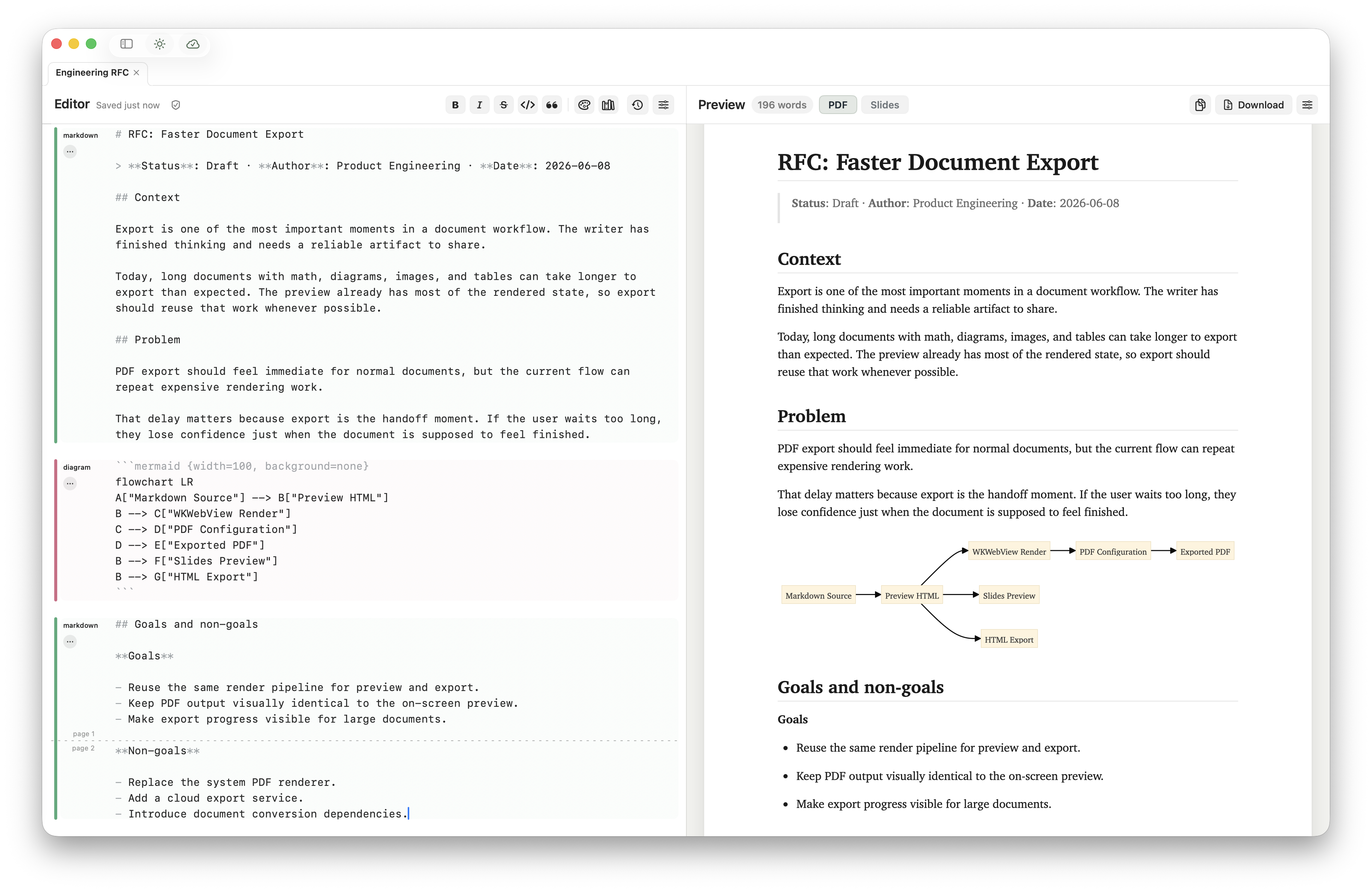Viewport: 1372px width, 892px height.
Task: Click 'Markdown Source' node in diagram
Action: click(x=818, y=595)
